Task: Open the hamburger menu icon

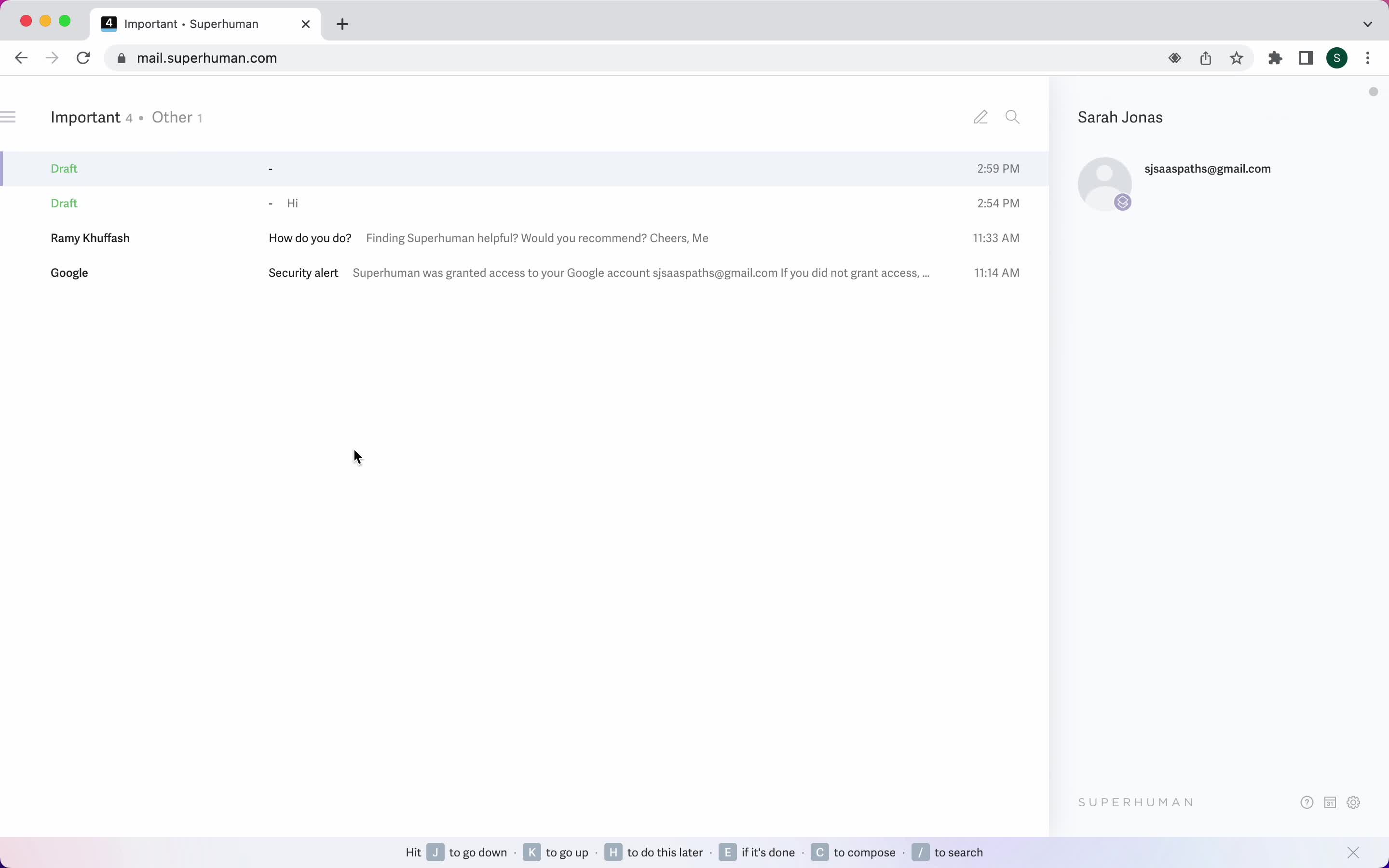Action: (x=8, y=117)
